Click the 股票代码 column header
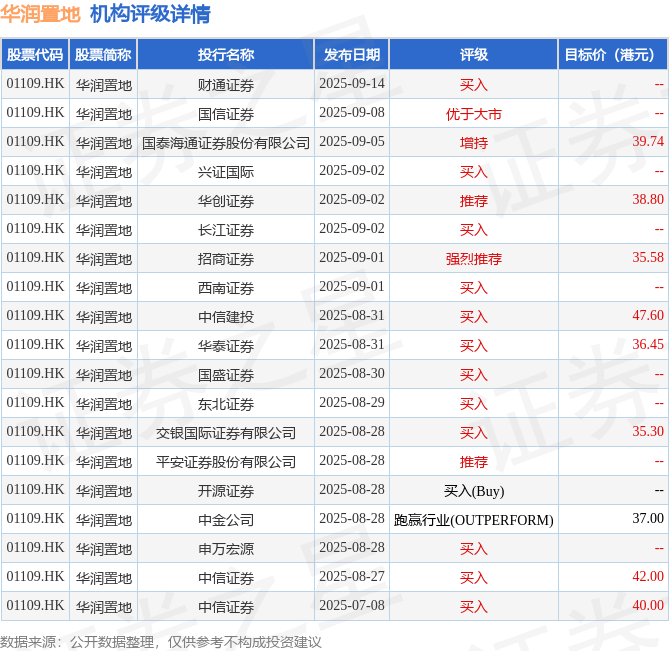The image size is (669, 651). [x=35, y=55]
